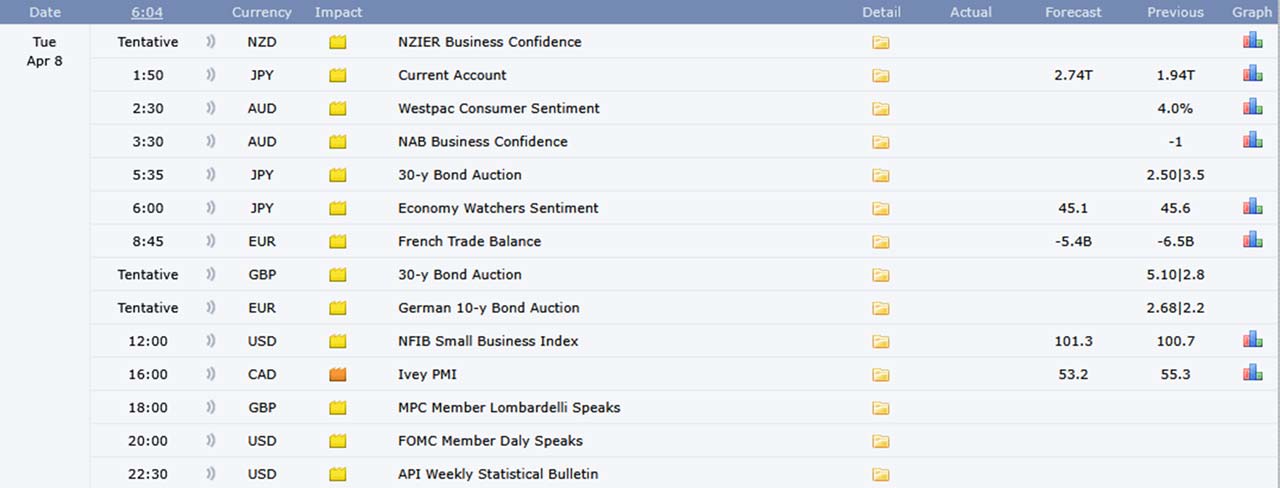Show graph for NFIB Small Business Index

click(1252, 340)
